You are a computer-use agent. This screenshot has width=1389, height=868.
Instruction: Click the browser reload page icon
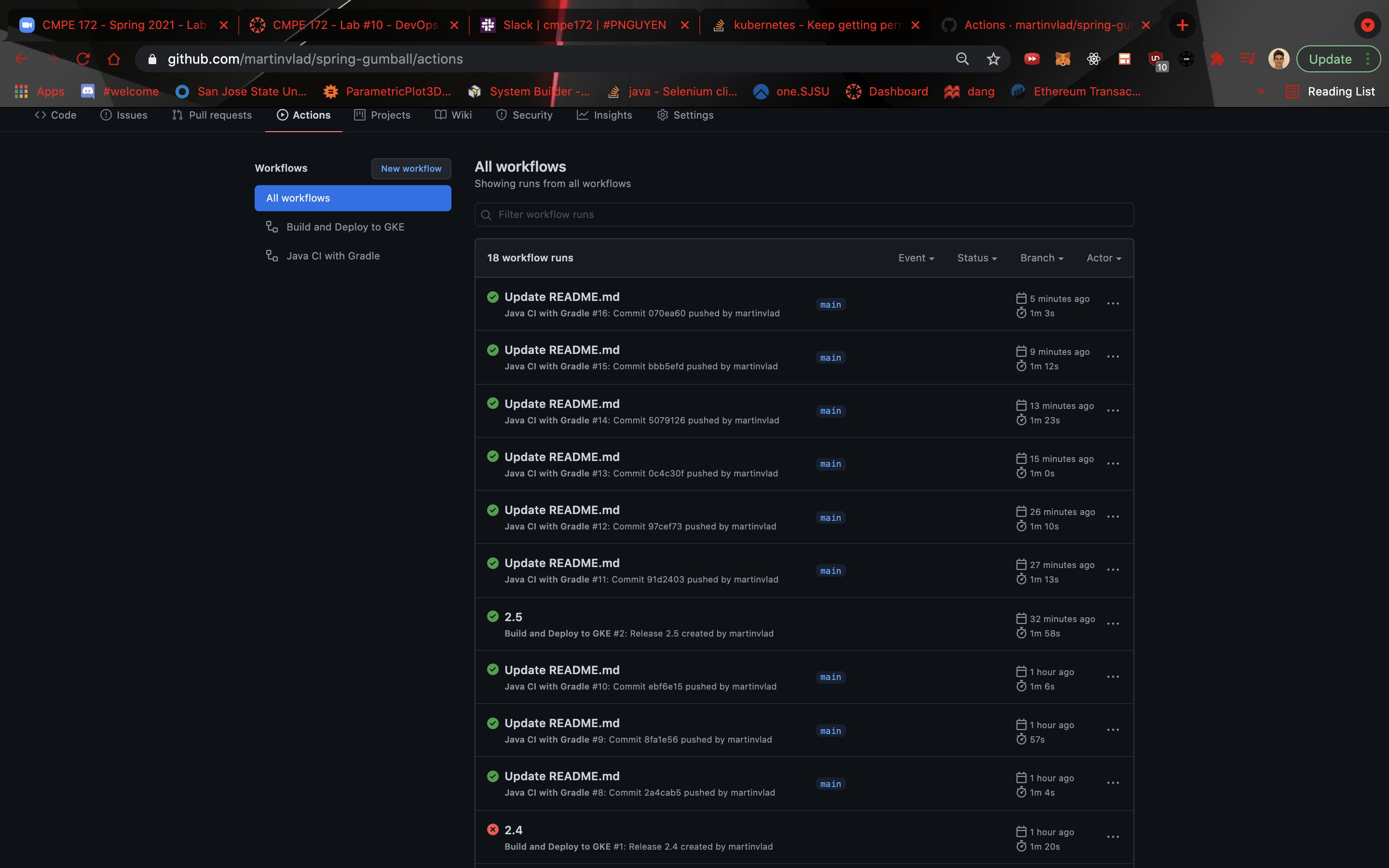83,58
